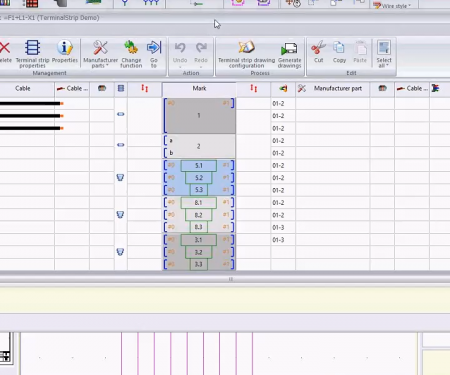Open Terminal strip properties
Image resolution: width=450 pixels, height=375 pixels.
32,53
